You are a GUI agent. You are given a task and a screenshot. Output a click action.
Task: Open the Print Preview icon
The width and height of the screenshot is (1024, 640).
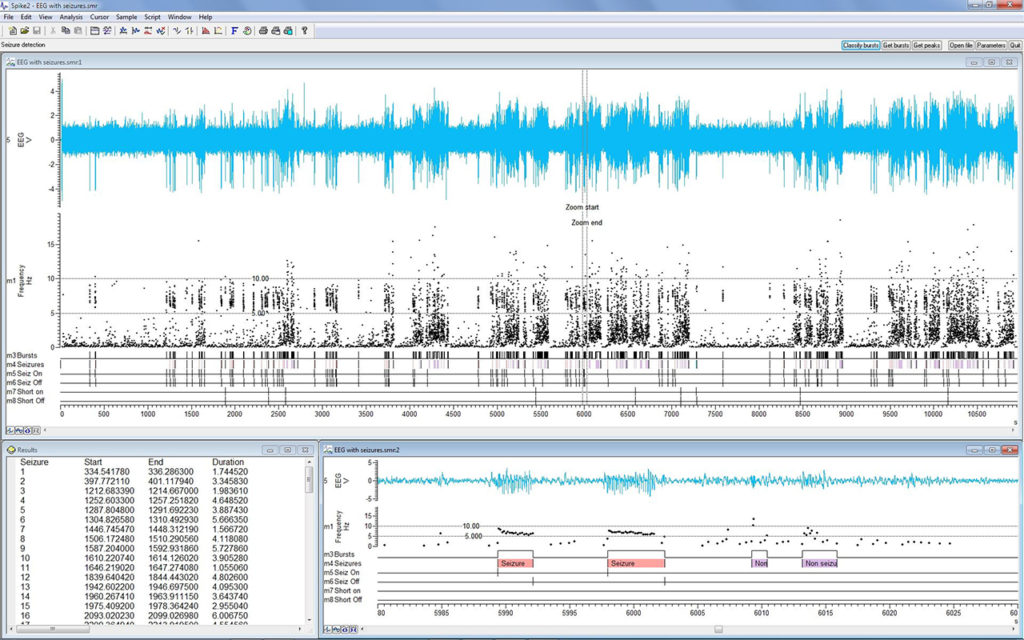pyautogui.click(x=275, y=31)
